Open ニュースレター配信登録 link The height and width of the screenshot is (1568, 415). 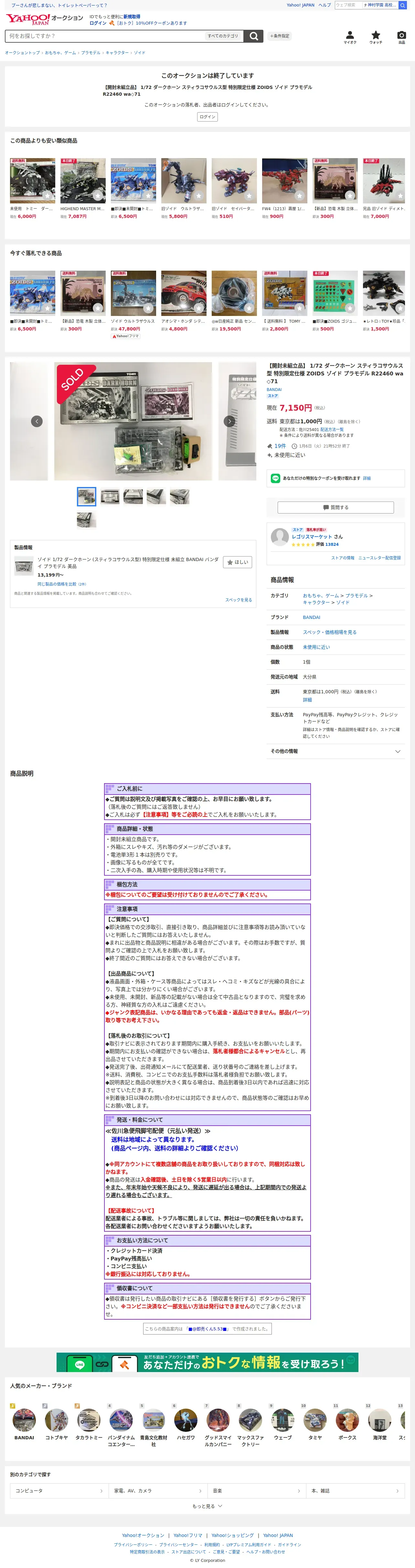coord(379,557)
